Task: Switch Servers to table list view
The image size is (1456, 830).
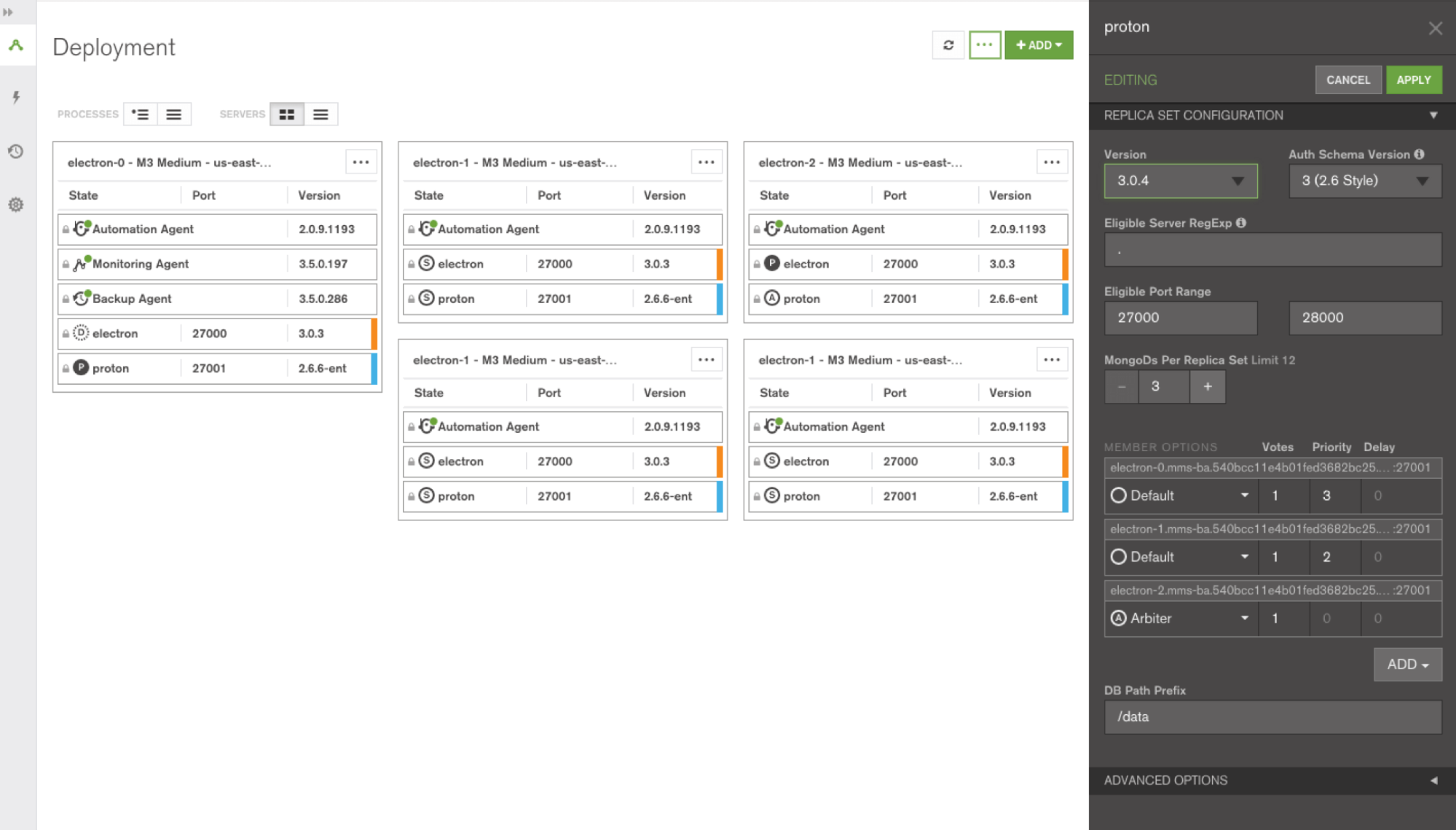Action: (320, 114)
